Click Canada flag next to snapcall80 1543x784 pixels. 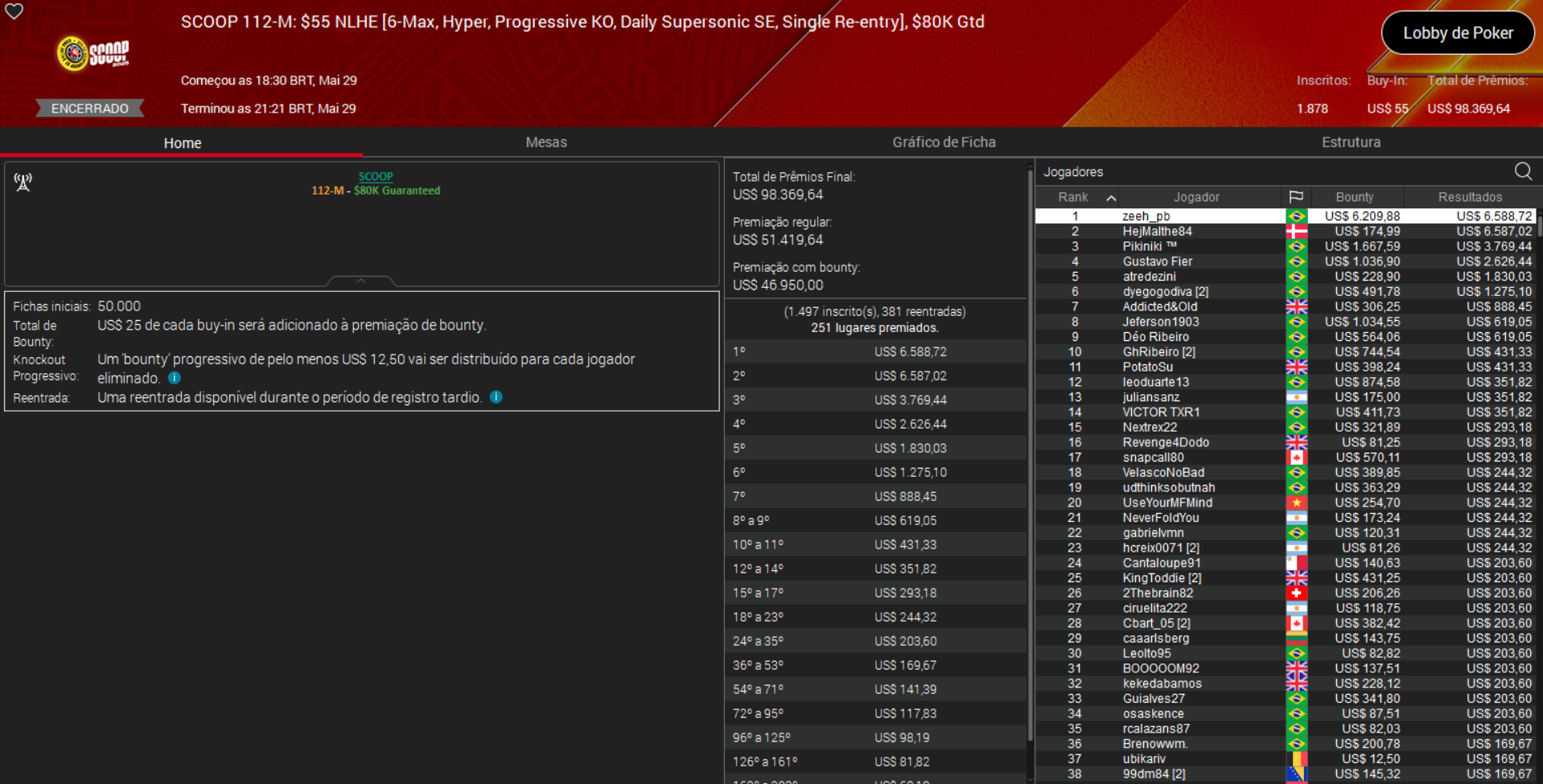coord(1296,458)
